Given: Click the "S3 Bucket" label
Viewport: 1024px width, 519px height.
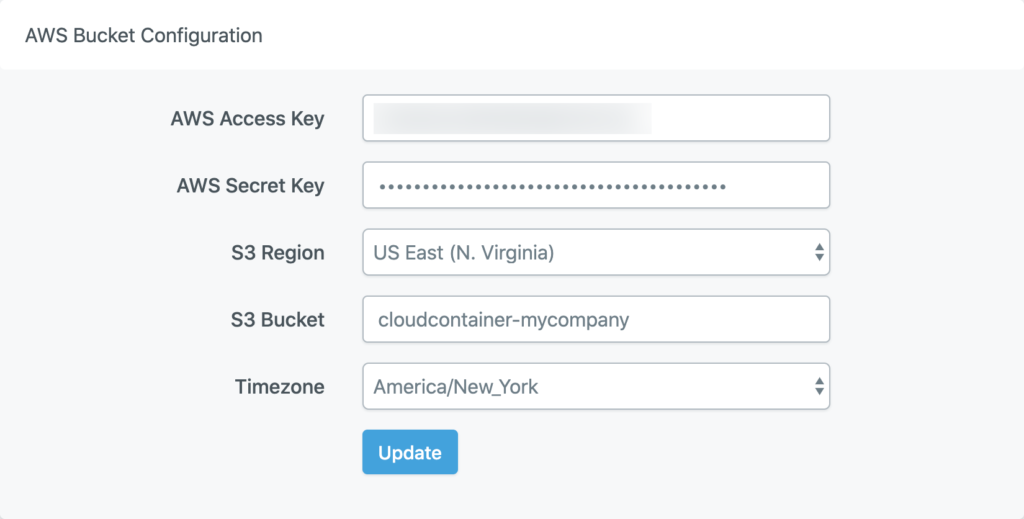Looking at the screenshot, I should pyautogui.click(x=277, y=319).
